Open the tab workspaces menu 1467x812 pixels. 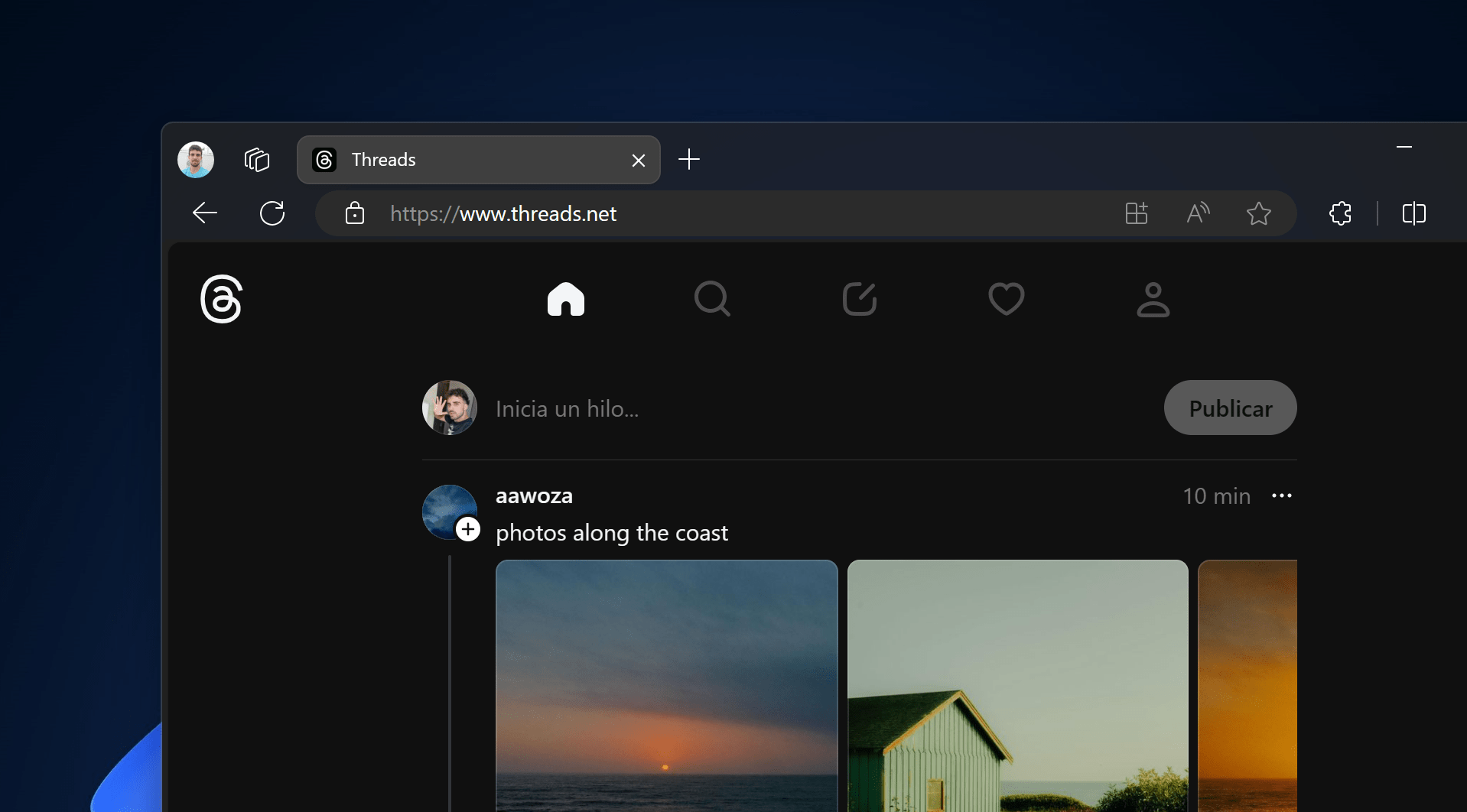(257, 159)
